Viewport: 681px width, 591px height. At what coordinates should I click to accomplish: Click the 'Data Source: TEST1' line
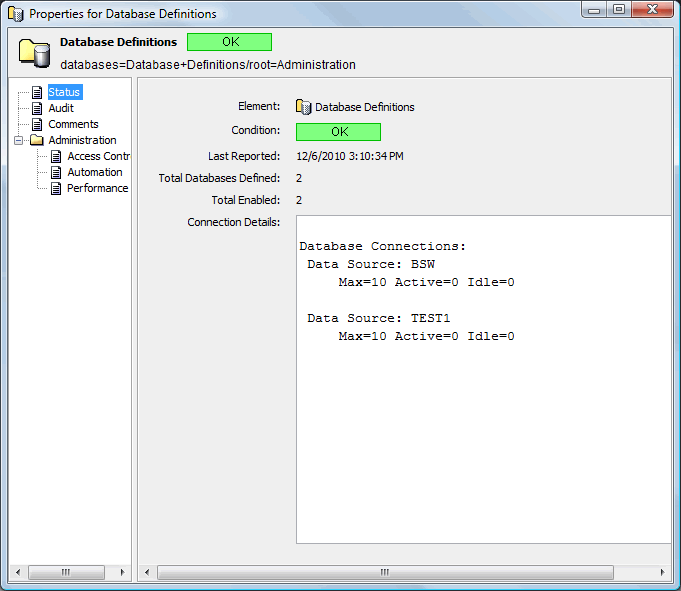(378, 318)
